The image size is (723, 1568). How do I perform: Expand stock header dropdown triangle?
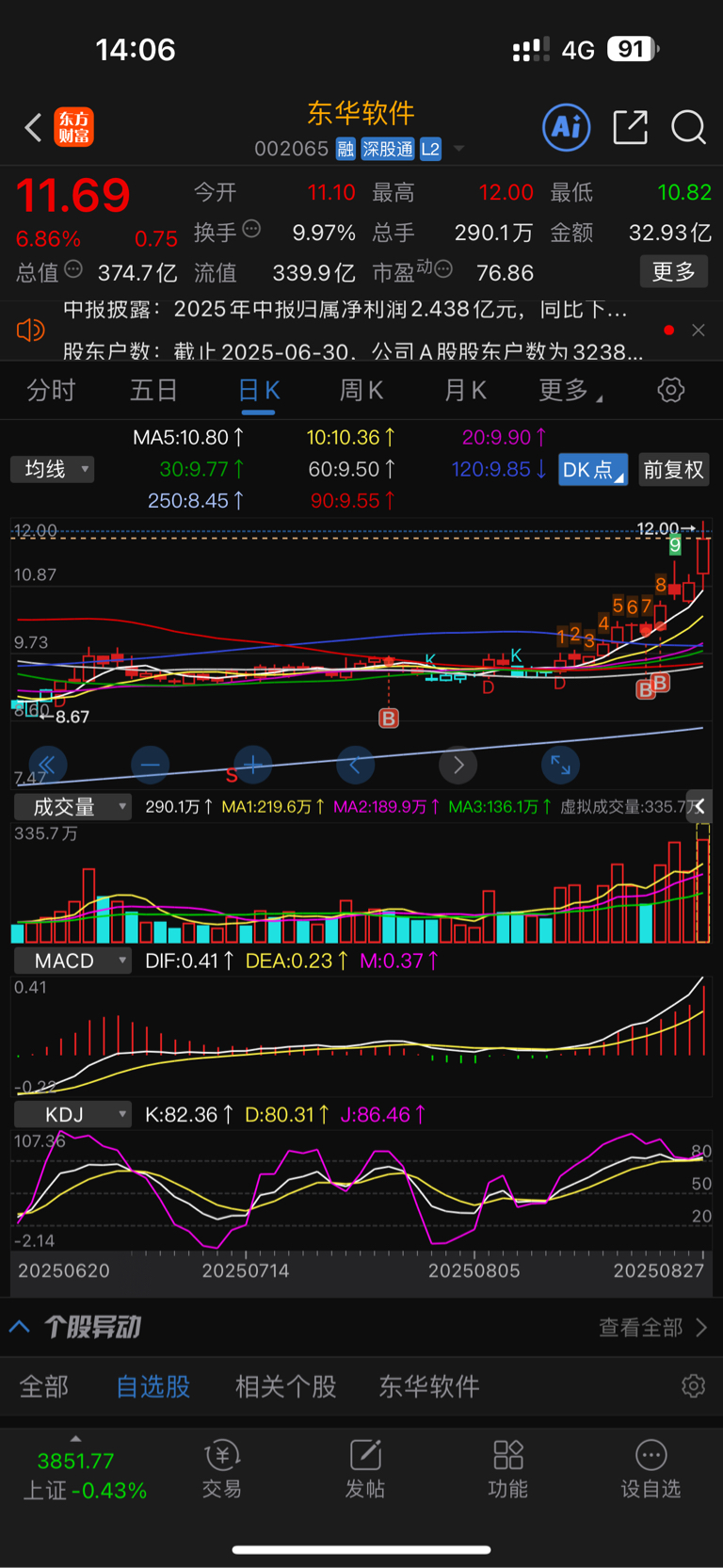(459, 149)
